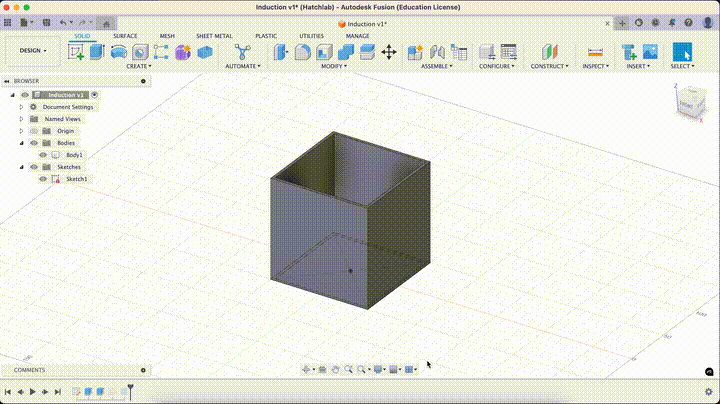Select the Combine tool
720x404 pixels.
[x=346, y=52]
